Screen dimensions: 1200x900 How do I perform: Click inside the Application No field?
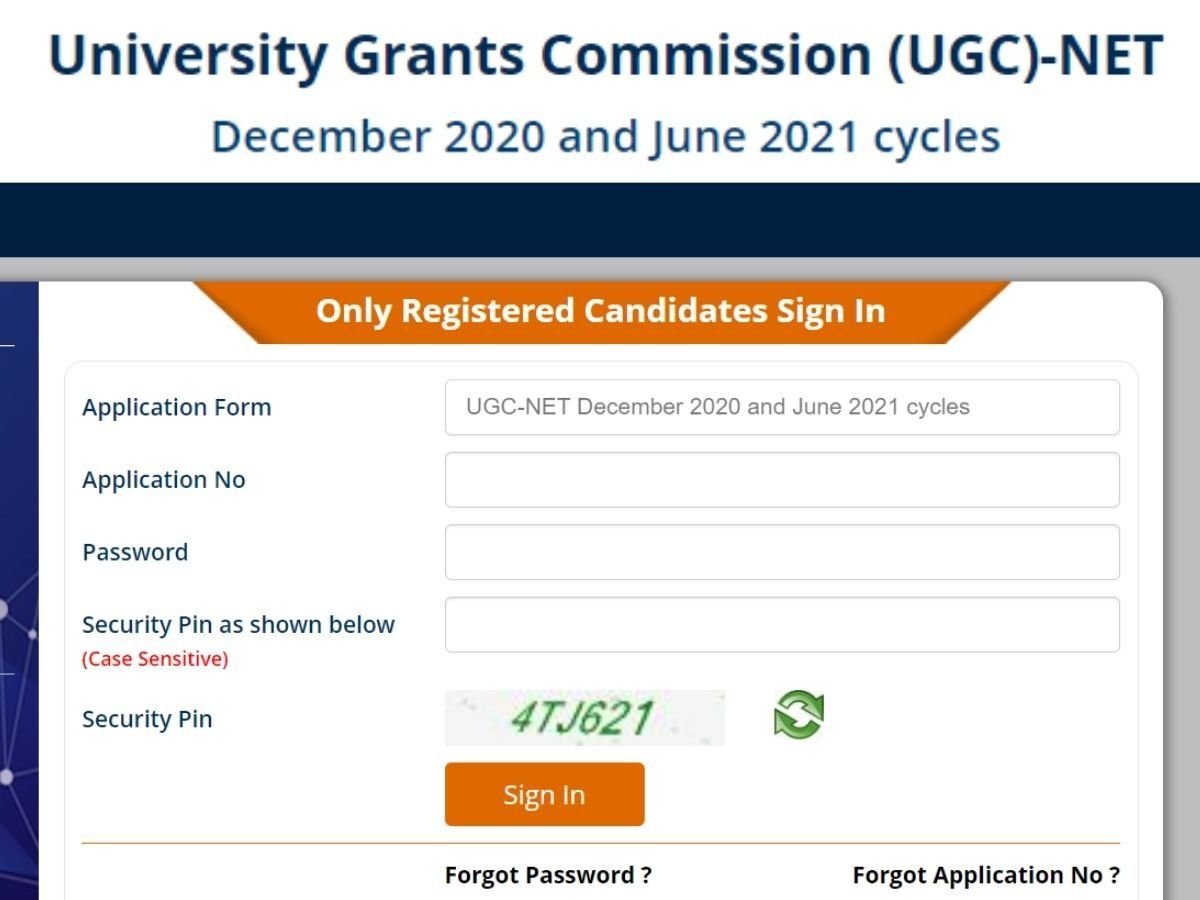pos(782,479)
